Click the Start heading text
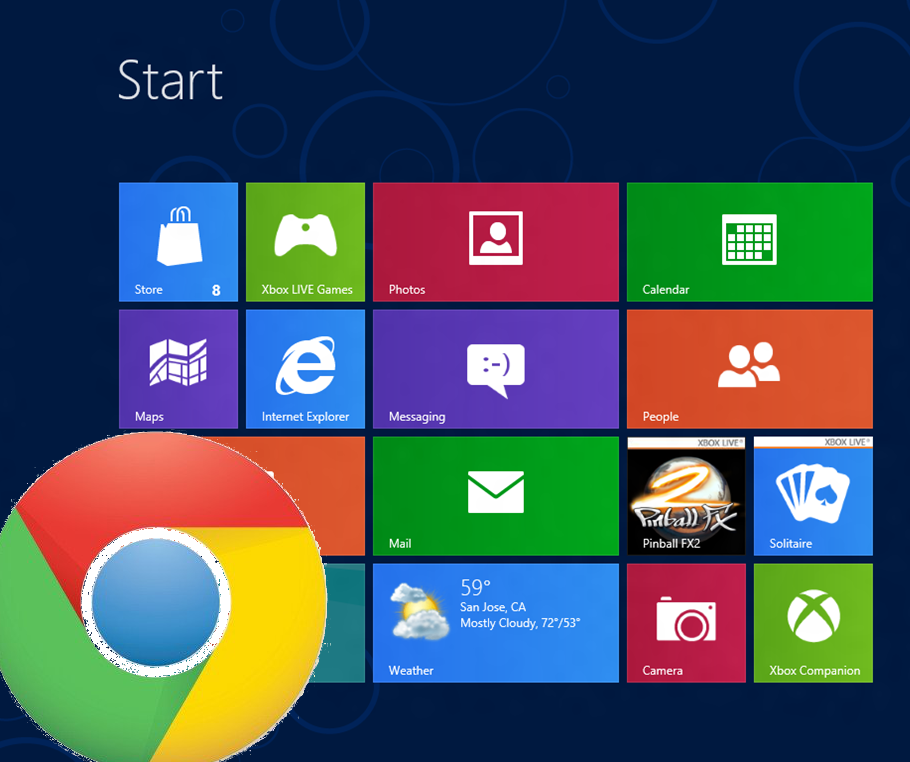The height and width of the screenshot is (762, 910). click(x=170, y=80)
